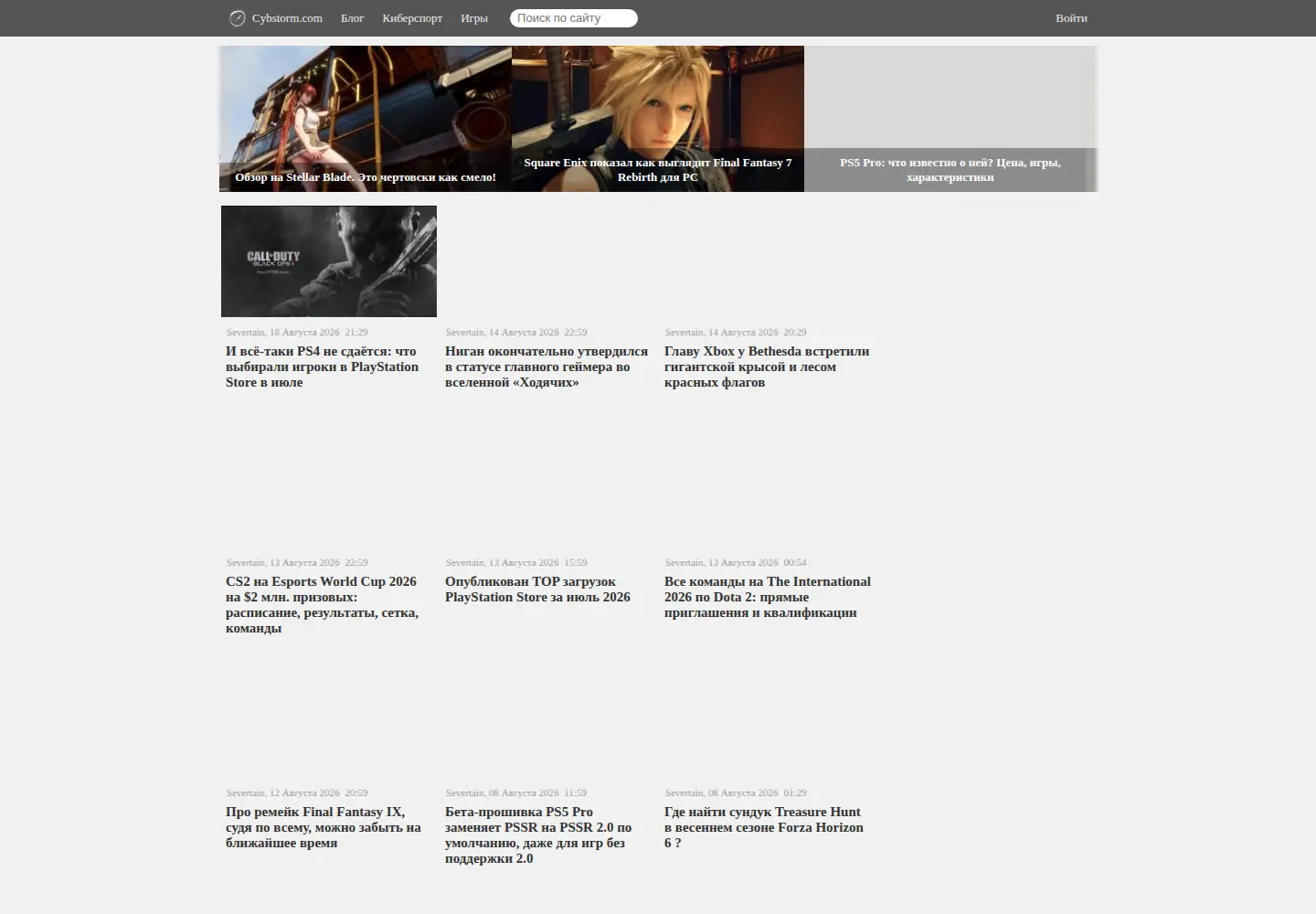Image resolution: width=1316 pixels, height=914 pixels.
Task: Open the Stellar Blade review banner
Action: point(366,119)
